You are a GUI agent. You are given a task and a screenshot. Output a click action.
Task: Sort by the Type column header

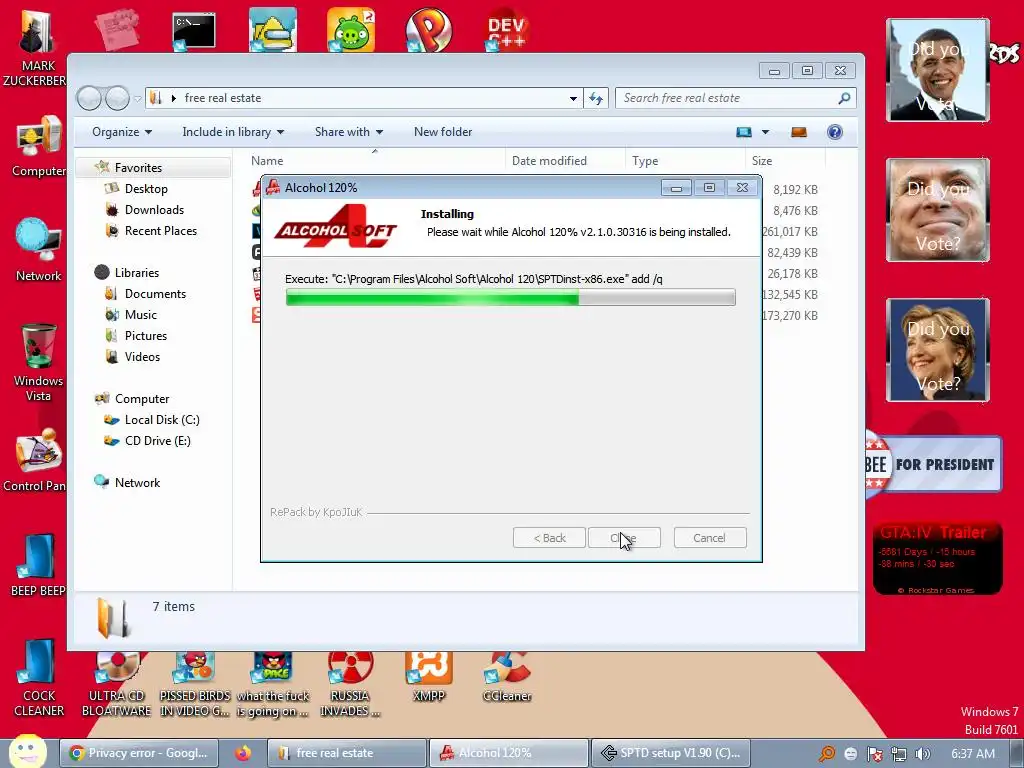[685, 161]
